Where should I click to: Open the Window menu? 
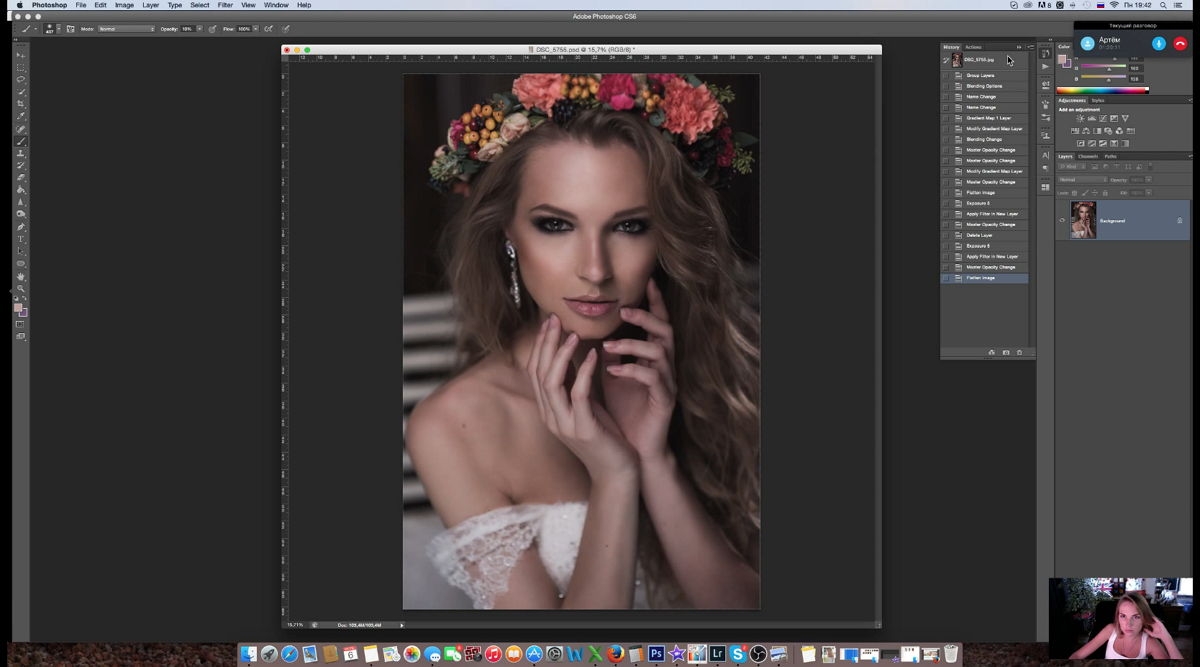276,5
